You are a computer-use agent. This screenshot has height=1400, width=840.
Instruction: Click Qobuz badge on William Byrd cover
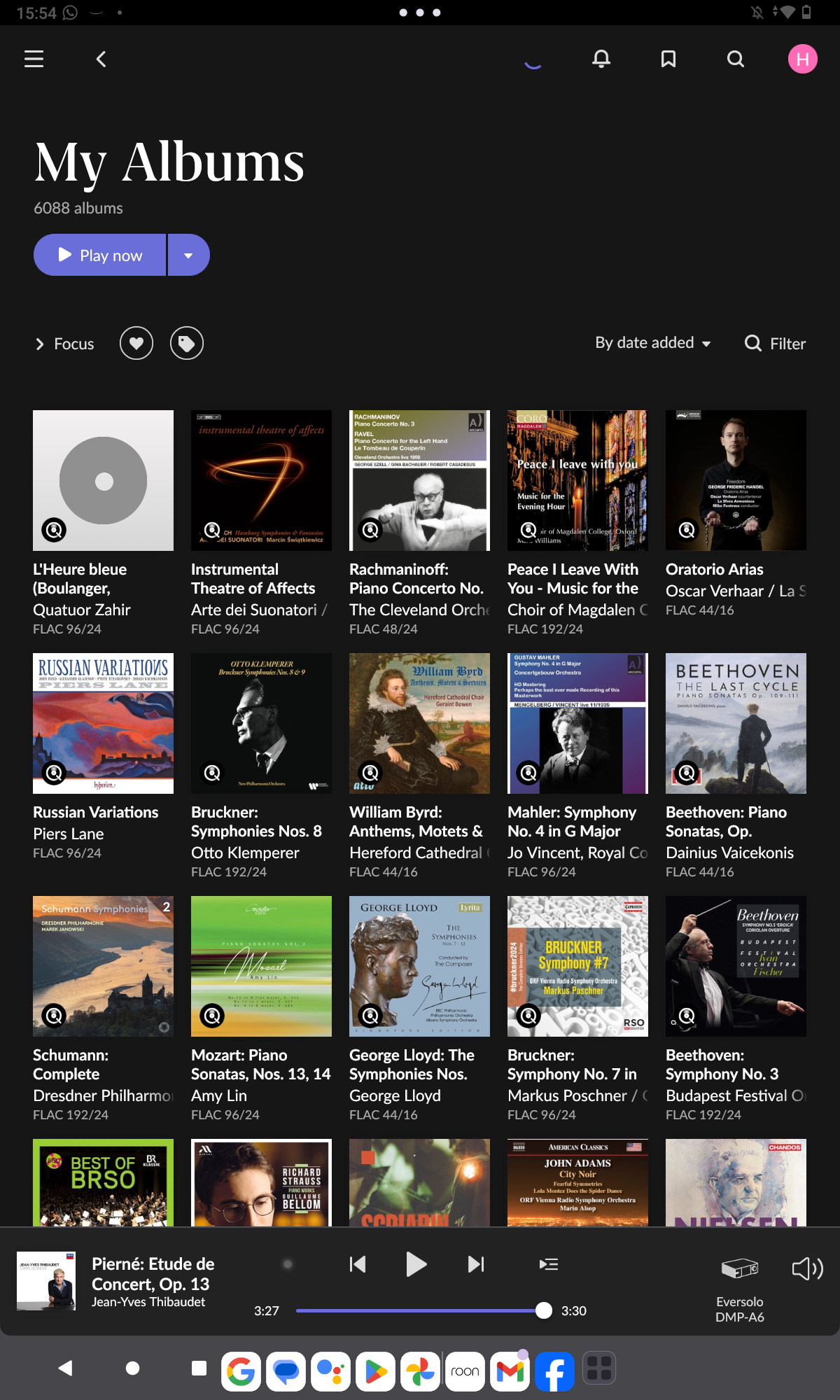pyautogui.click(x=370, y=773)
